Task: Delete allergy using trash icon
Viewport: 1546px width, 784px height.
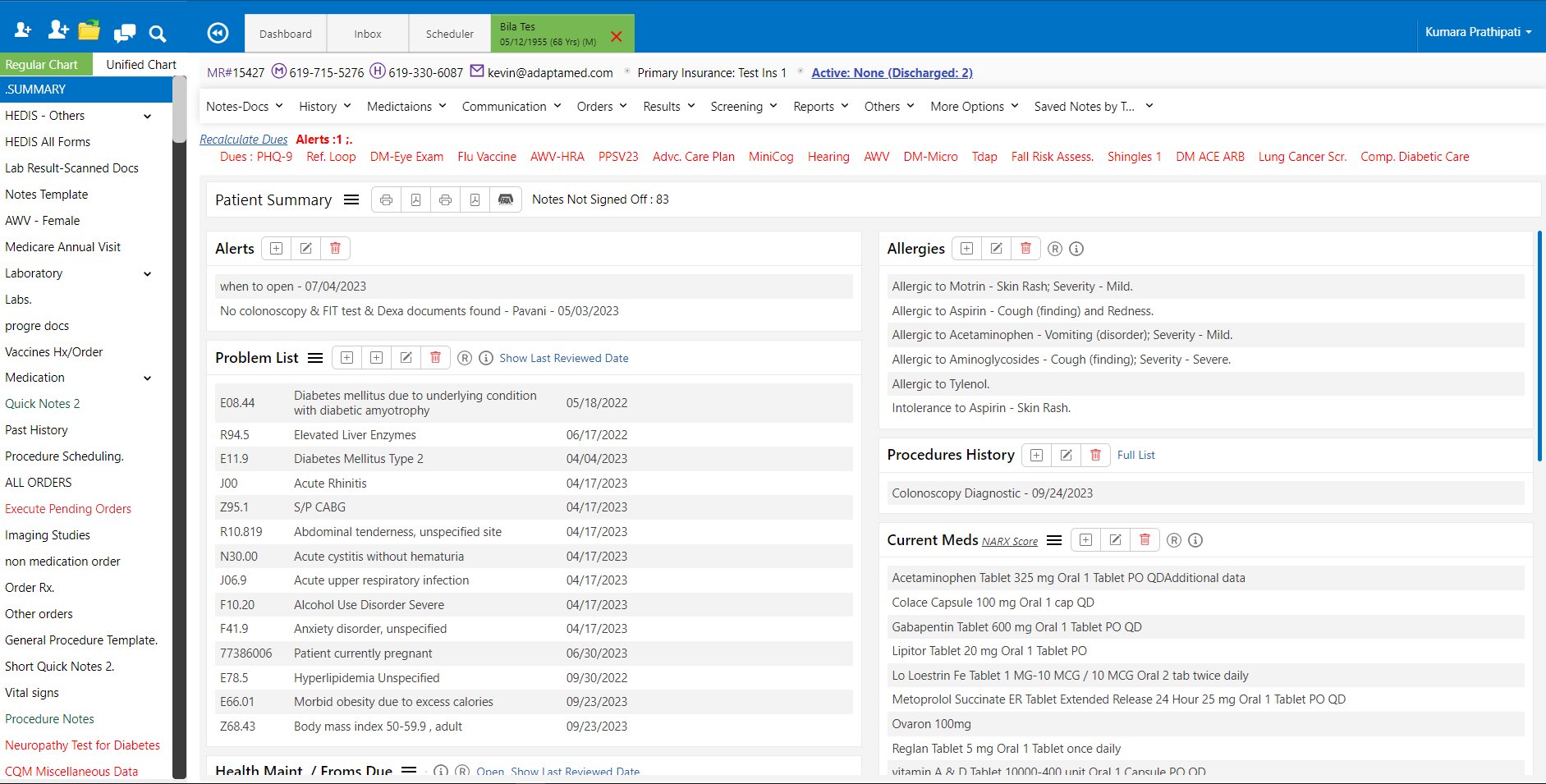Action: pyautogui.click(x=1025, y=249)
